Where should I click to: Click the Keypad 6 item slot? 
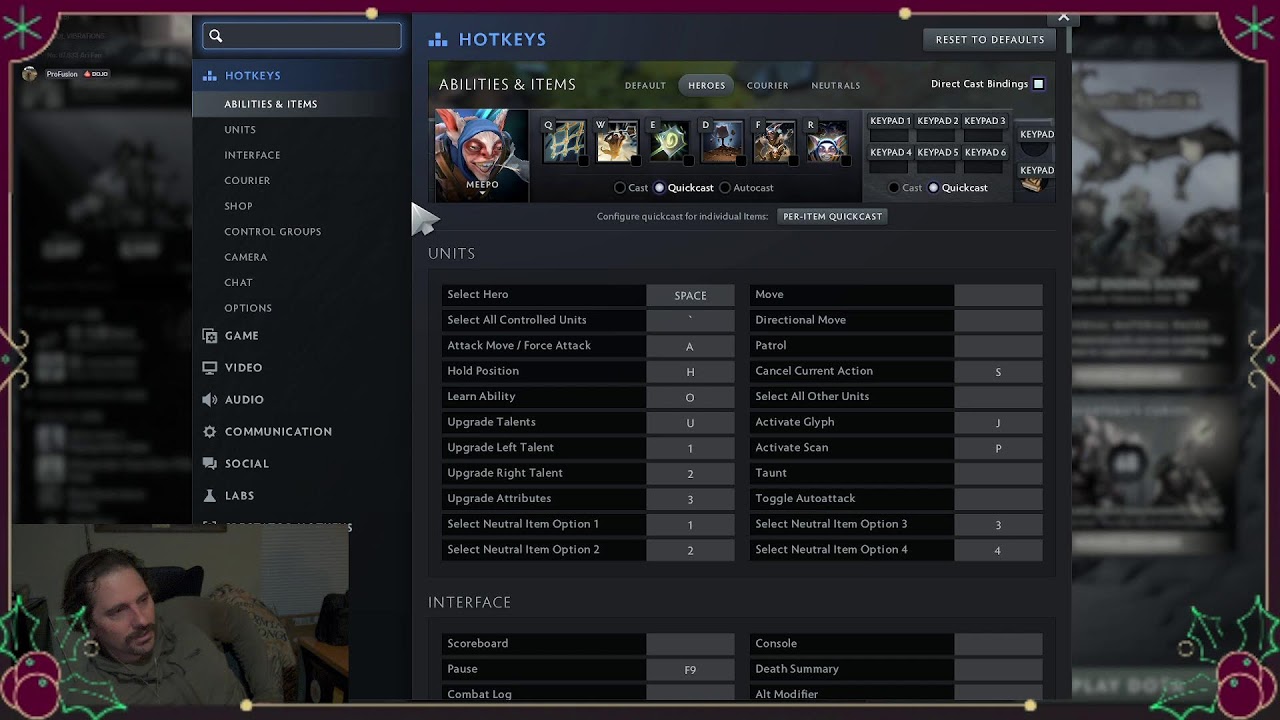coord(985,159)
